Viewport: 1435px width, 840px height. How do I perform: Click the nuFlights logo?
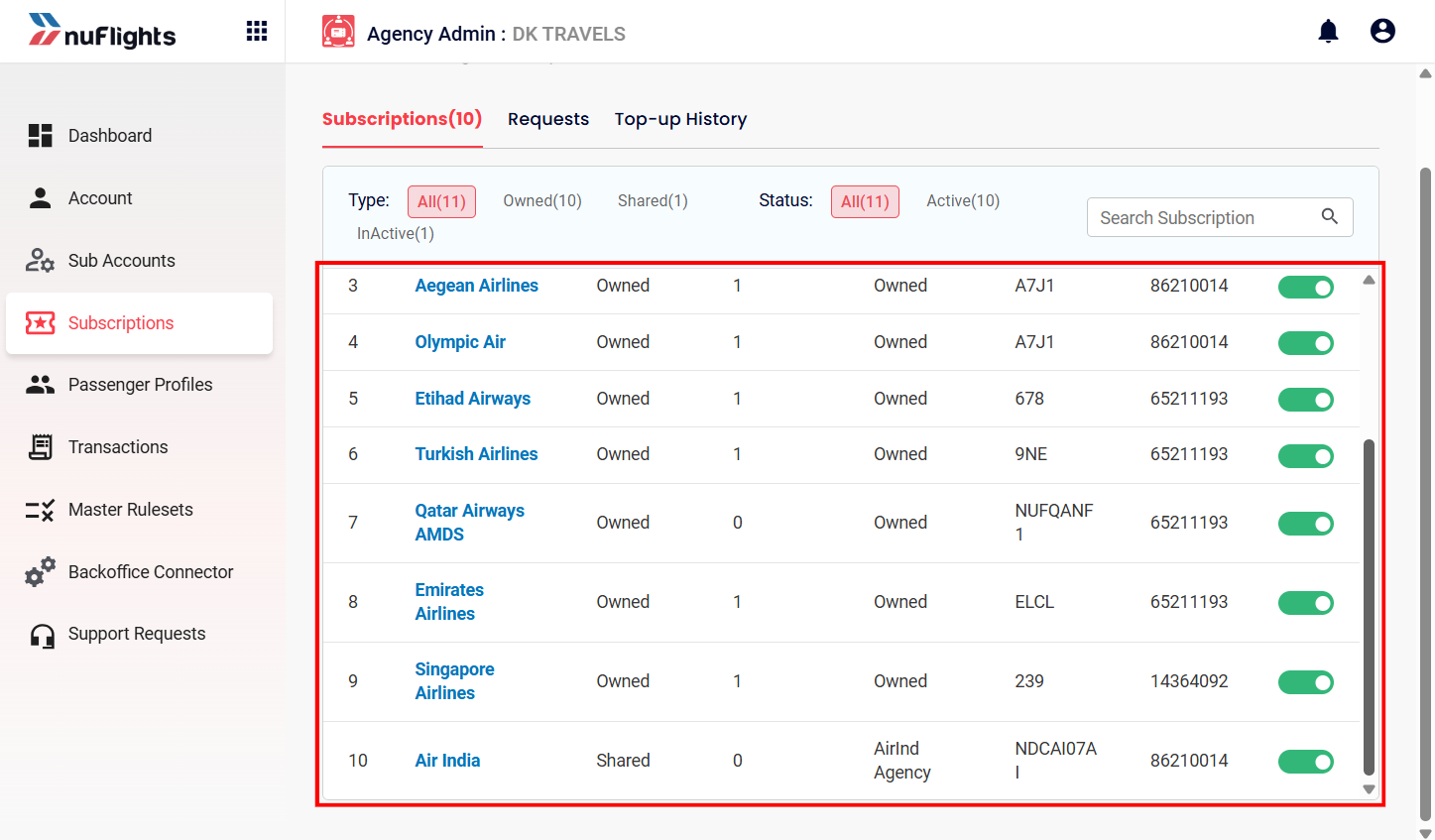[101, 32]
